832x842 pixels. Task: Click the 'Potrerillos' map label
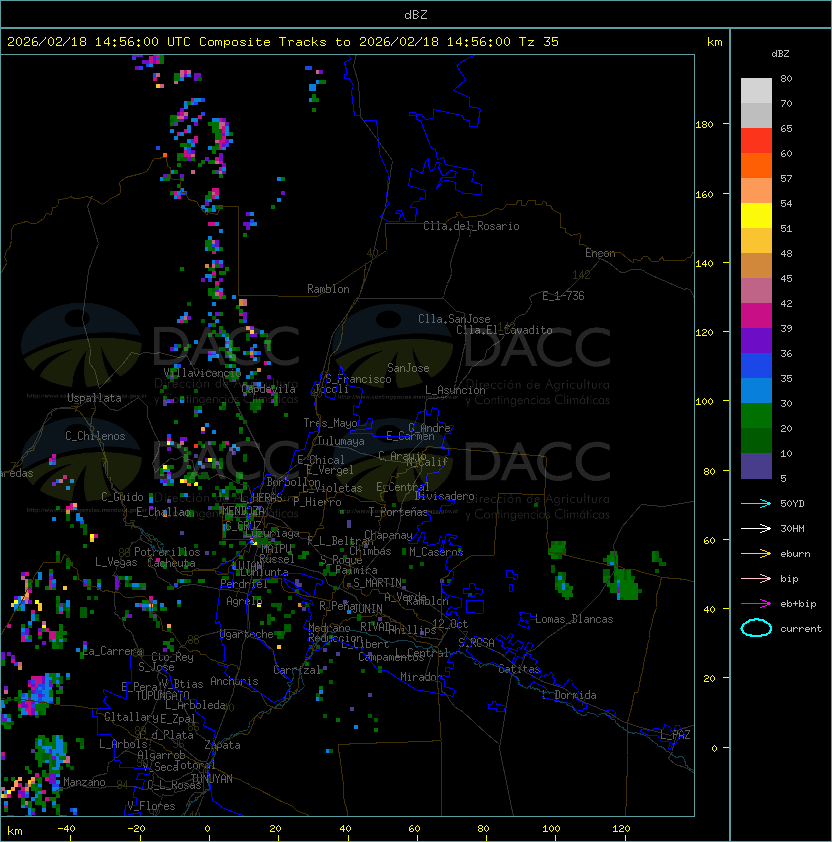tap(167, 552)
